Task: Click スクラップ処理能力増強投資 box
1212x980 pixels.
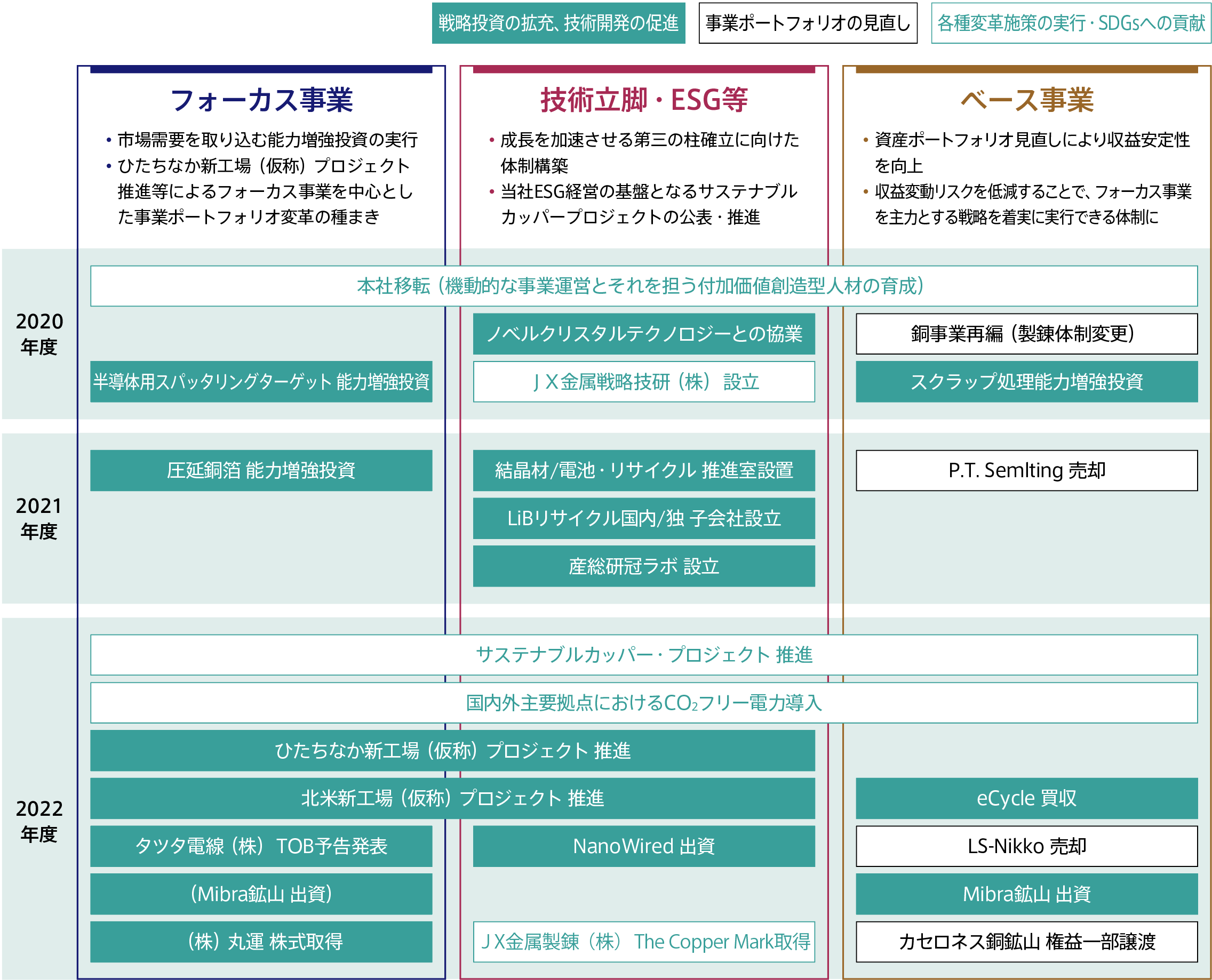Action: [x=1027, y=382]
